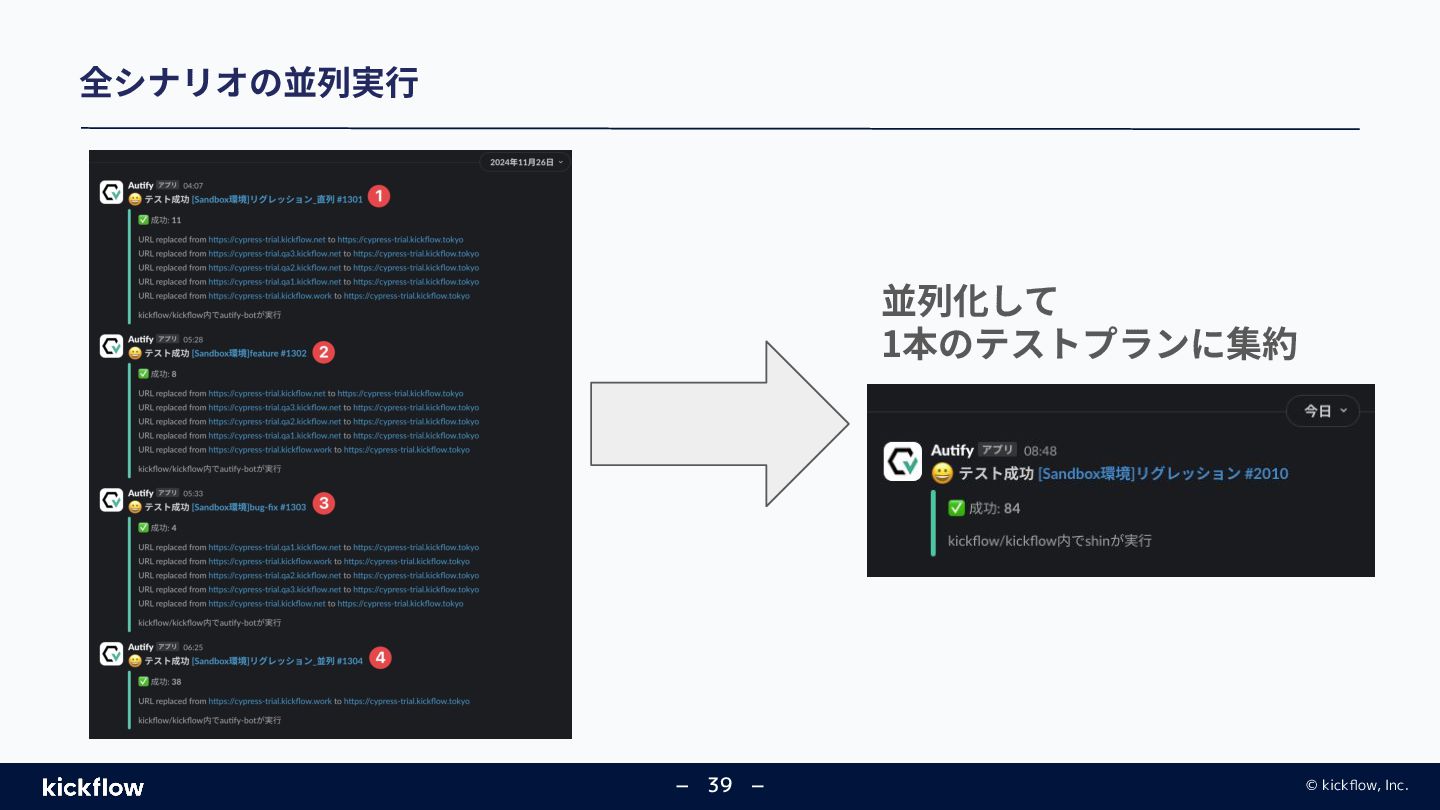The width and height of the screenshot is (1440, 810).
Task: Click green checkmark beside 成功: 11
Action: point(143,220)
